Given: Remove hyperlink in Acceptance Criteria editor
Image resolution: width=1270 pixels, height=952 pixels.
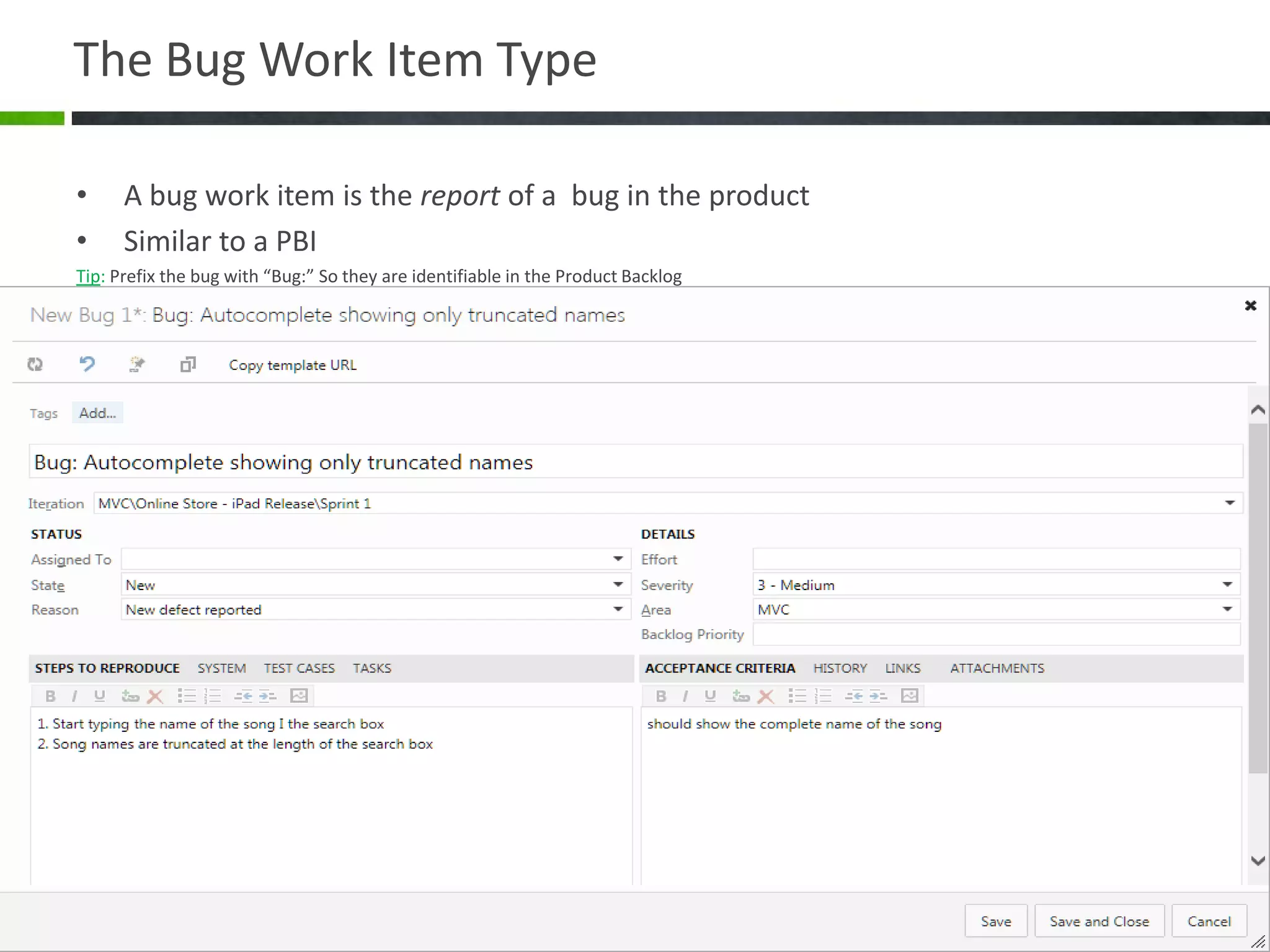Looking at the screenshot, I should pyautogui.click(x=766, y=696).
